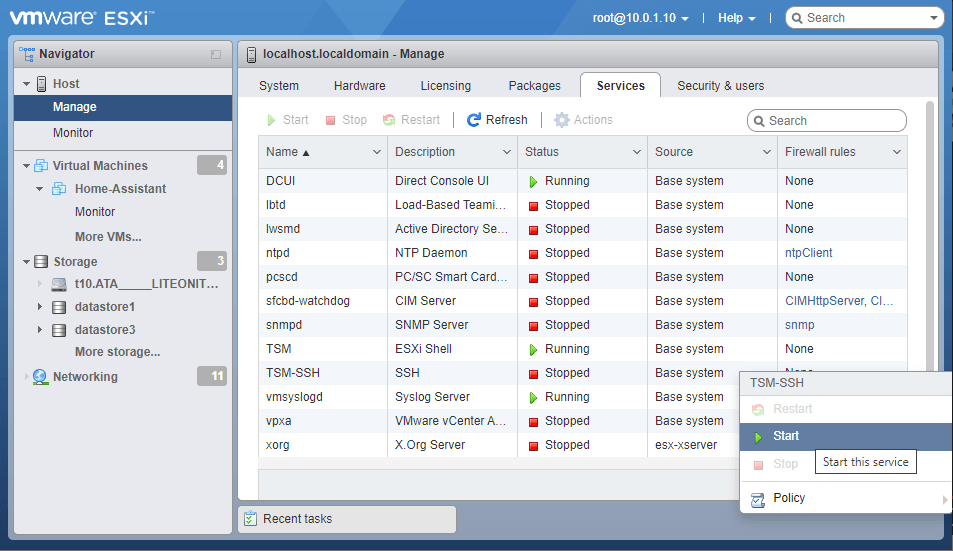Click the Networking globe icon
953x551 pixels.
tap(40, 377)
